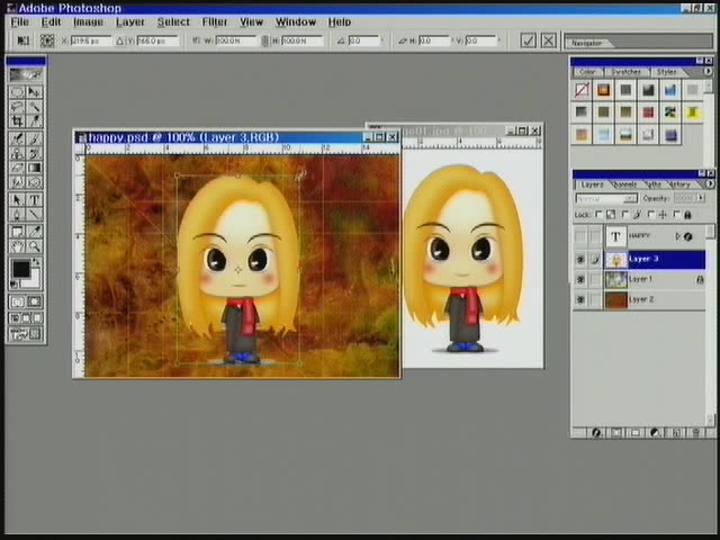
Task: Toggle the link box beside Layer 1
Action: point(595,279)
